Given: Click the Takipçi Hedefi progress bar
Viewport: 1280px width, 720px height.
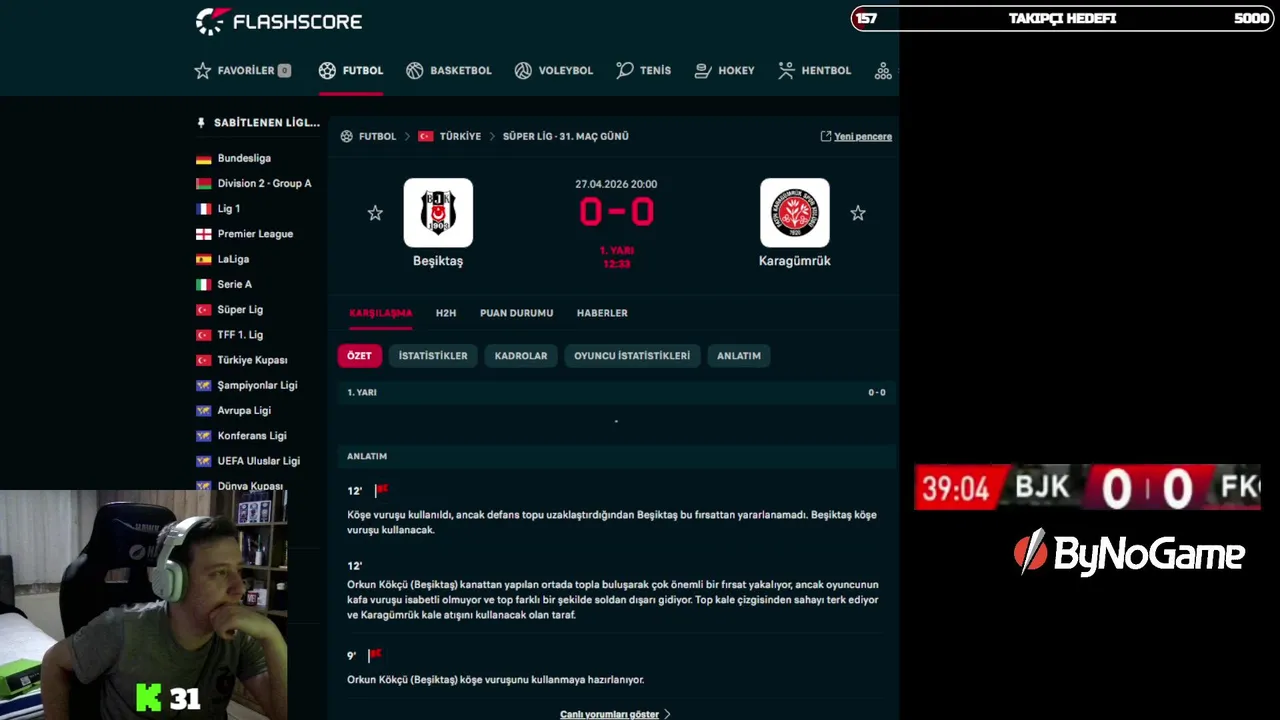Looking at the screenshot, I should pos(1062,18).
